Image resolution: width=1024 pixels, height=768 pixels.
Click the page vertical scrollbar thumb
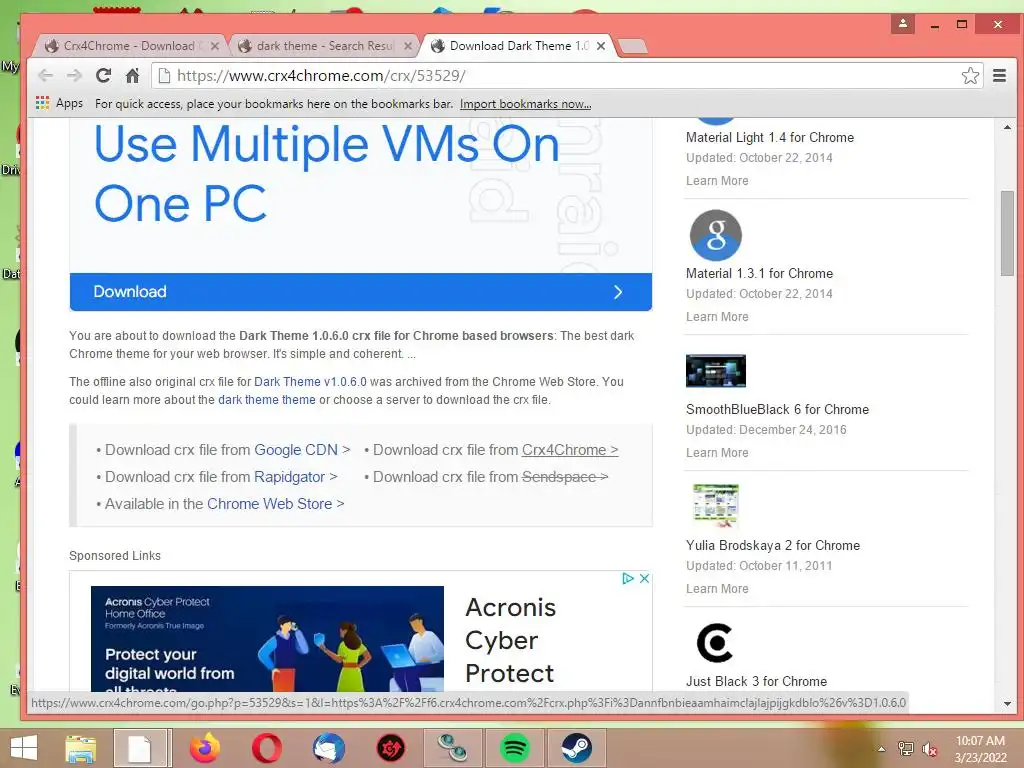1007,233
